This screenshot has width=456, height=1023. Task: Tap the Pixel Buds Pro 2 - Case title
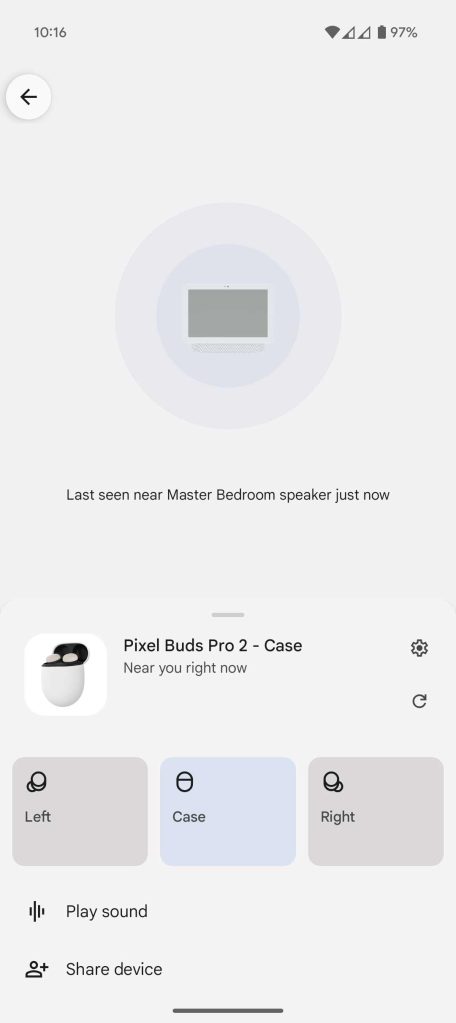pos(213,645)
